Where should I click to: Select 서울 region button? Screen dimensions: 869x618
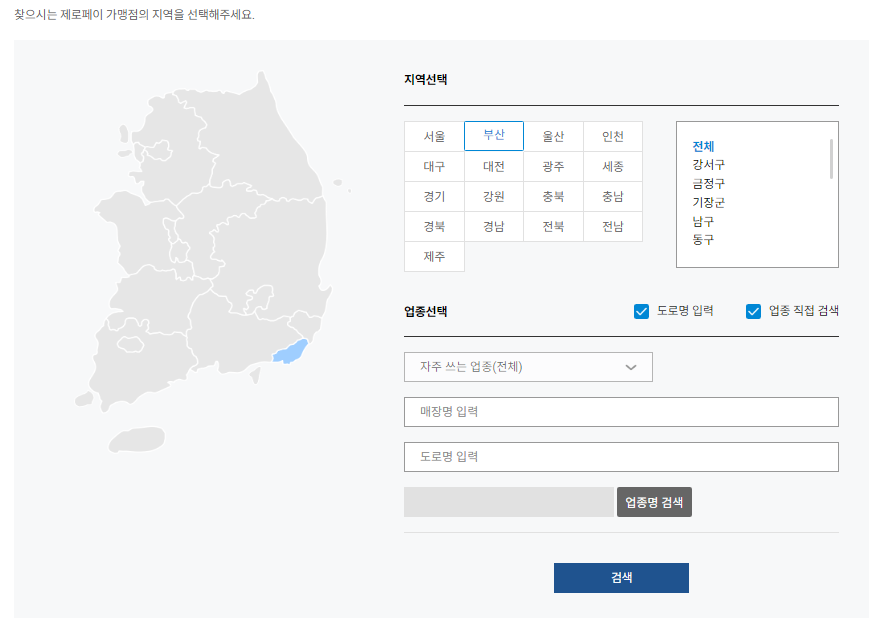434,136
